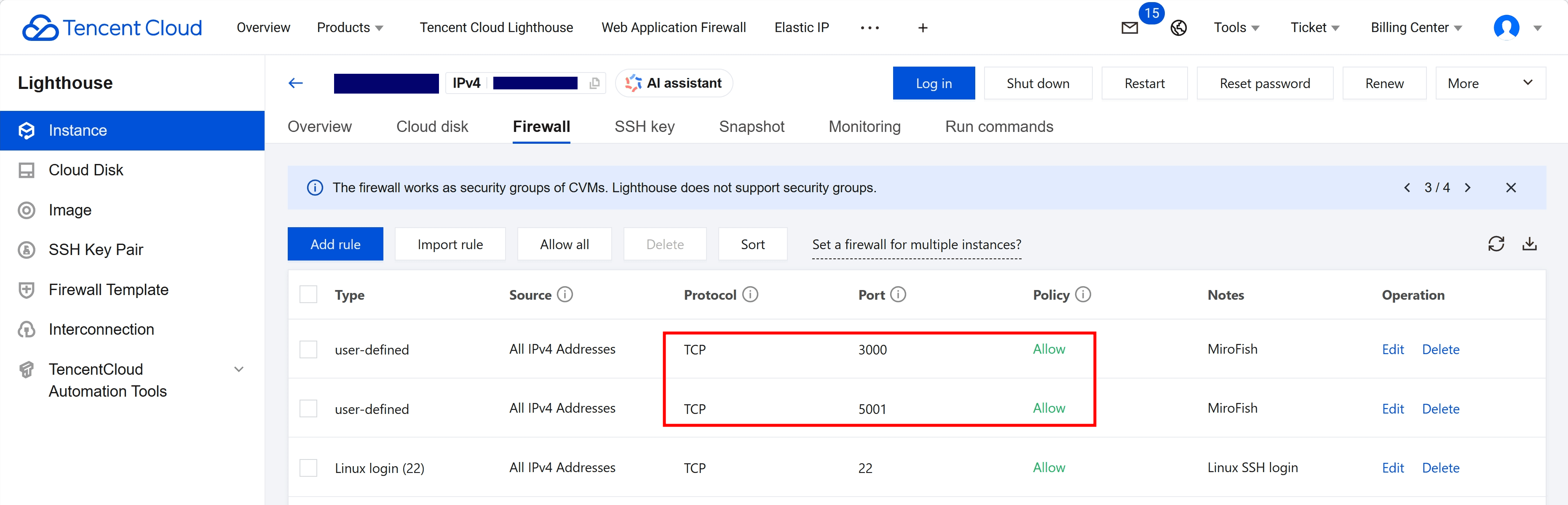Delete the Linux SSH login rule
The image size is (1568, 505).
click(x=1440, y=468)
